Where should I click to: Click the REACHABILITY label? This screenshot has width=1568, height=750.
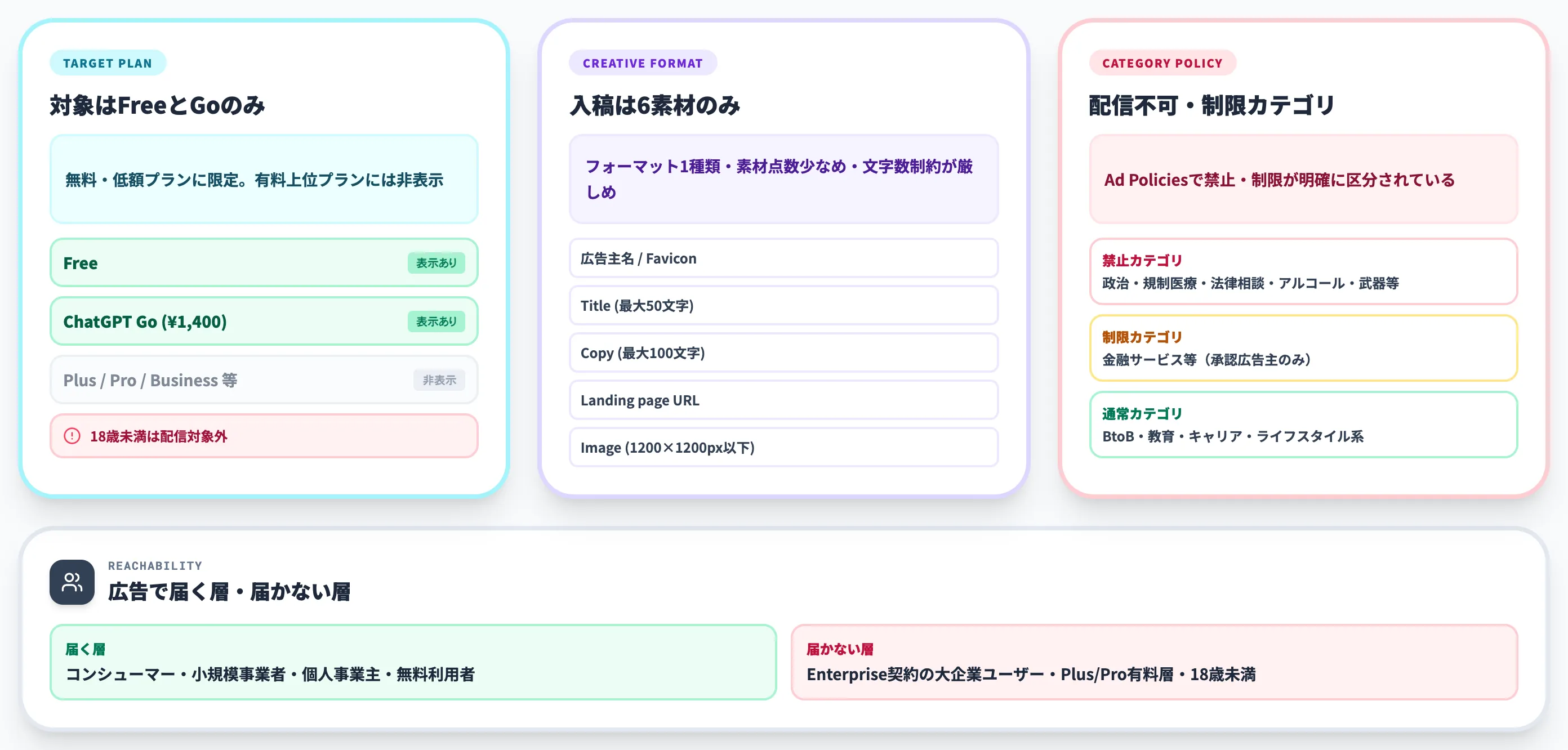click(x=155, y=565)
